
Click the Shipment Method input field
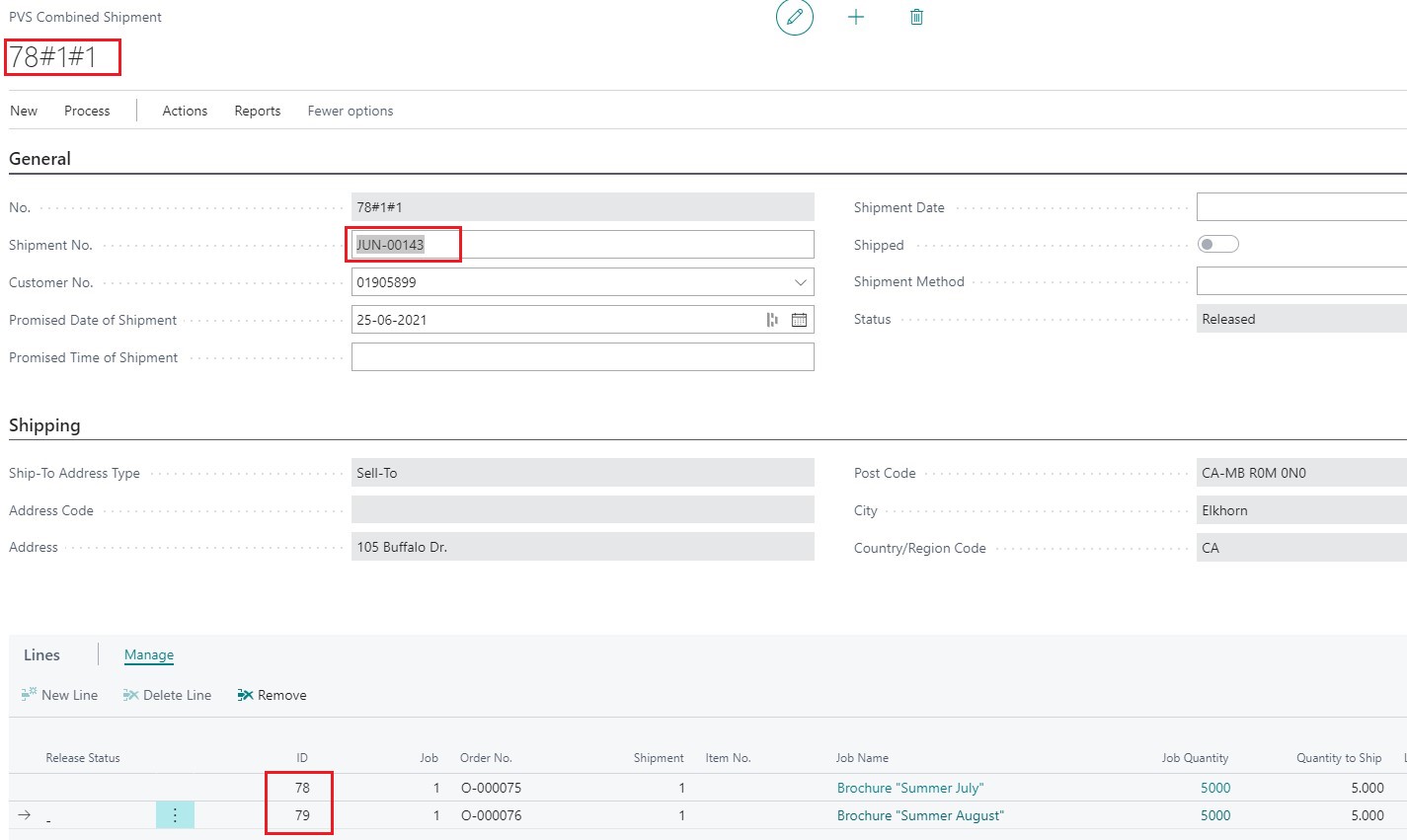click(1301, 281)
